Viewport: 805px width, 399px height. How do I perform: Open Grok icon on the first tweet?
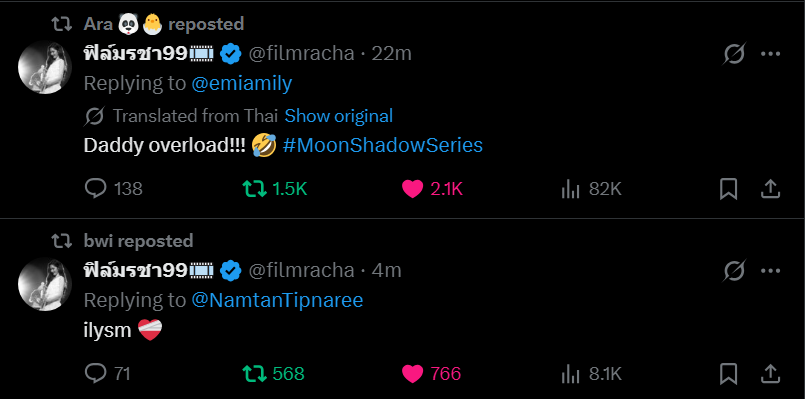point(734,53)
